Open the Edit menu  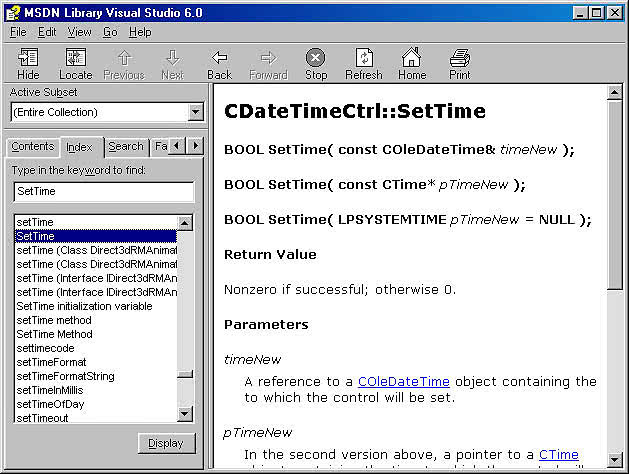pos(47,32)
